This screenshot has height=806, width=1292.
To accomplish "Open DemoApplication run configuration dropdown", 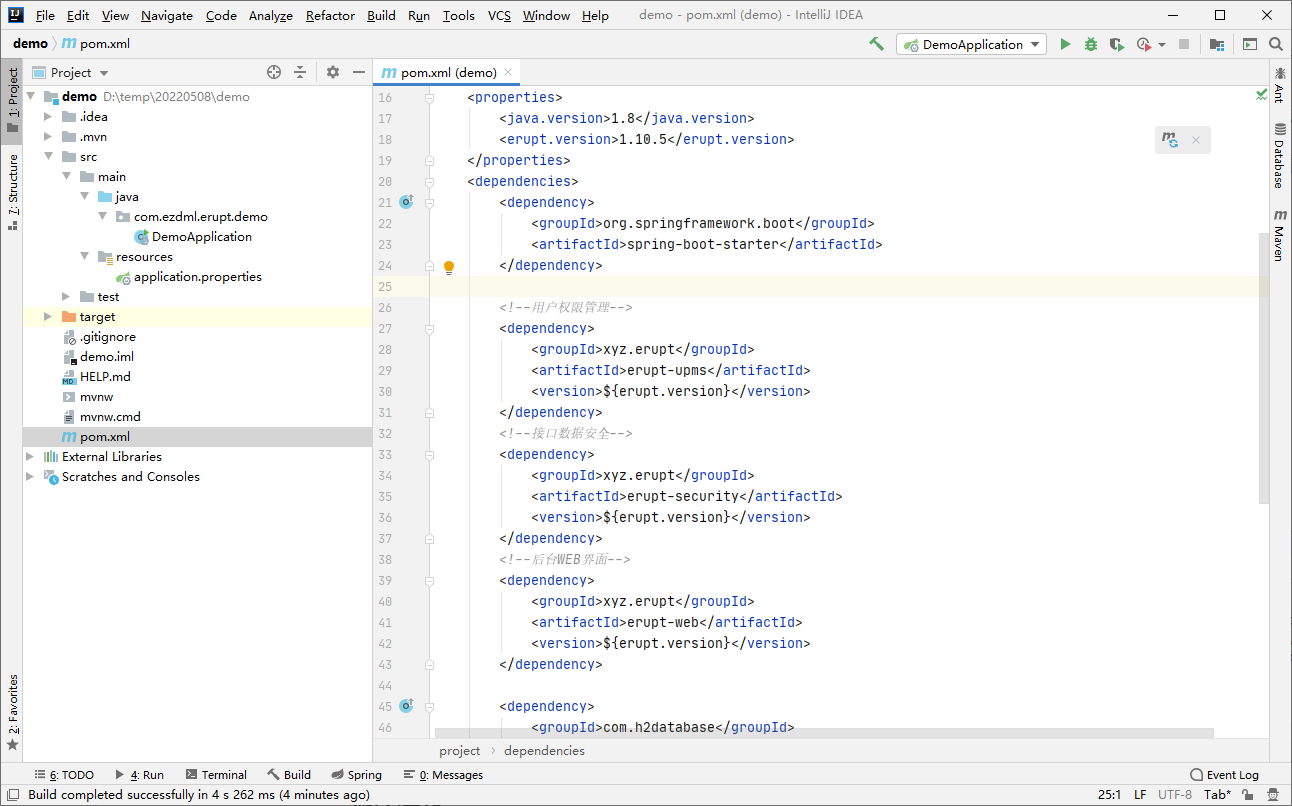I will pyautogui.click(x=972, y=44).
